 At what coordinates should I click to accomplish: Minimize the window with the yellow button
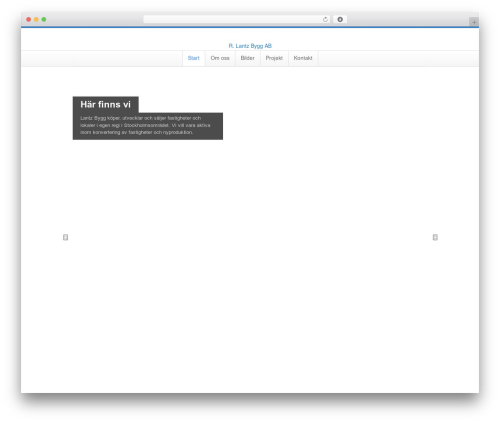36,20
